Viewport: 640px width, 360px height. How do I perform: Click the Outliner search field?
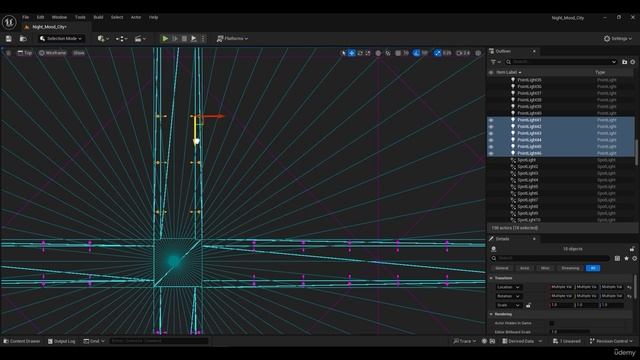point(561,62)
